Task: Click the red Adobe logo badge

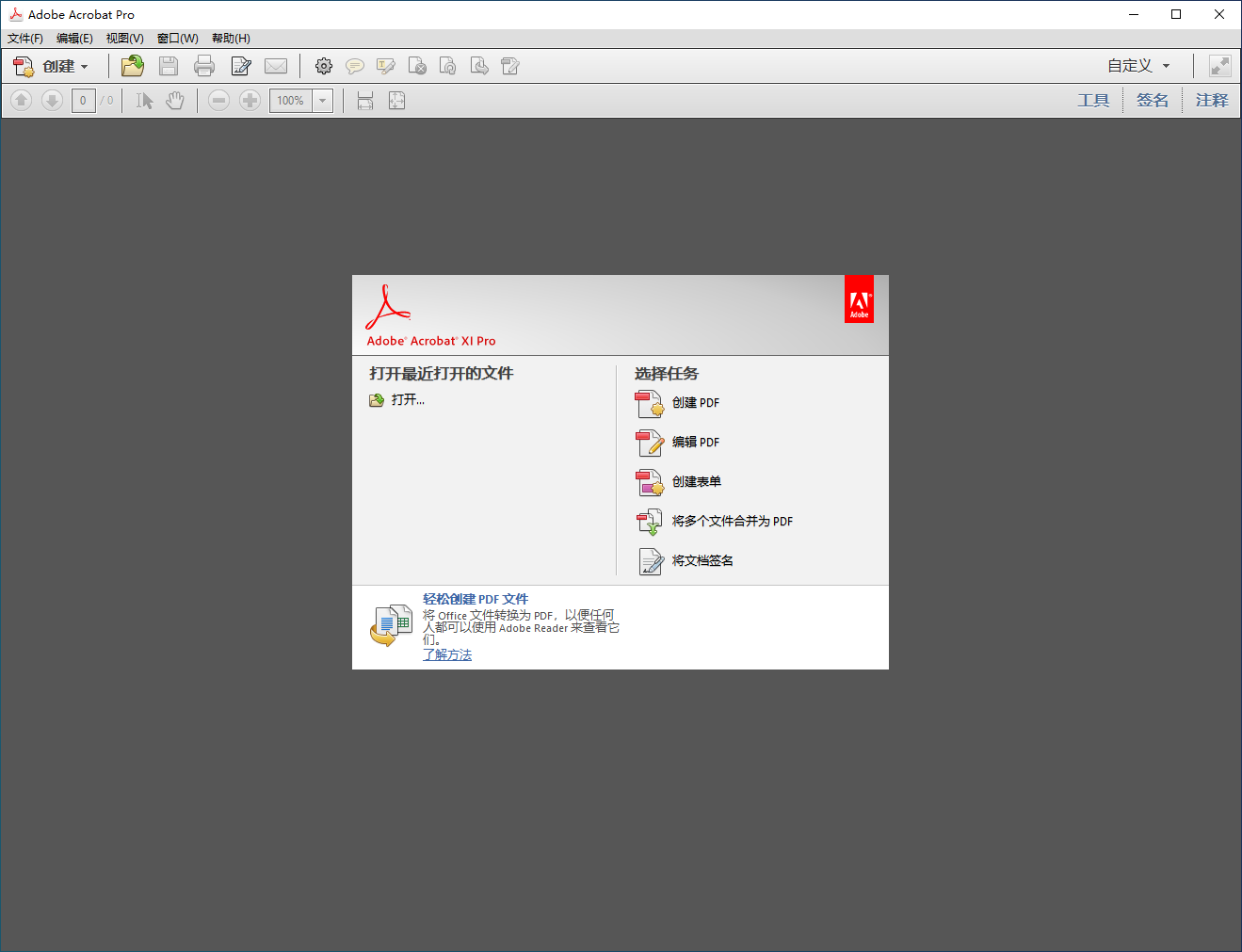Action: pos(859,299)
